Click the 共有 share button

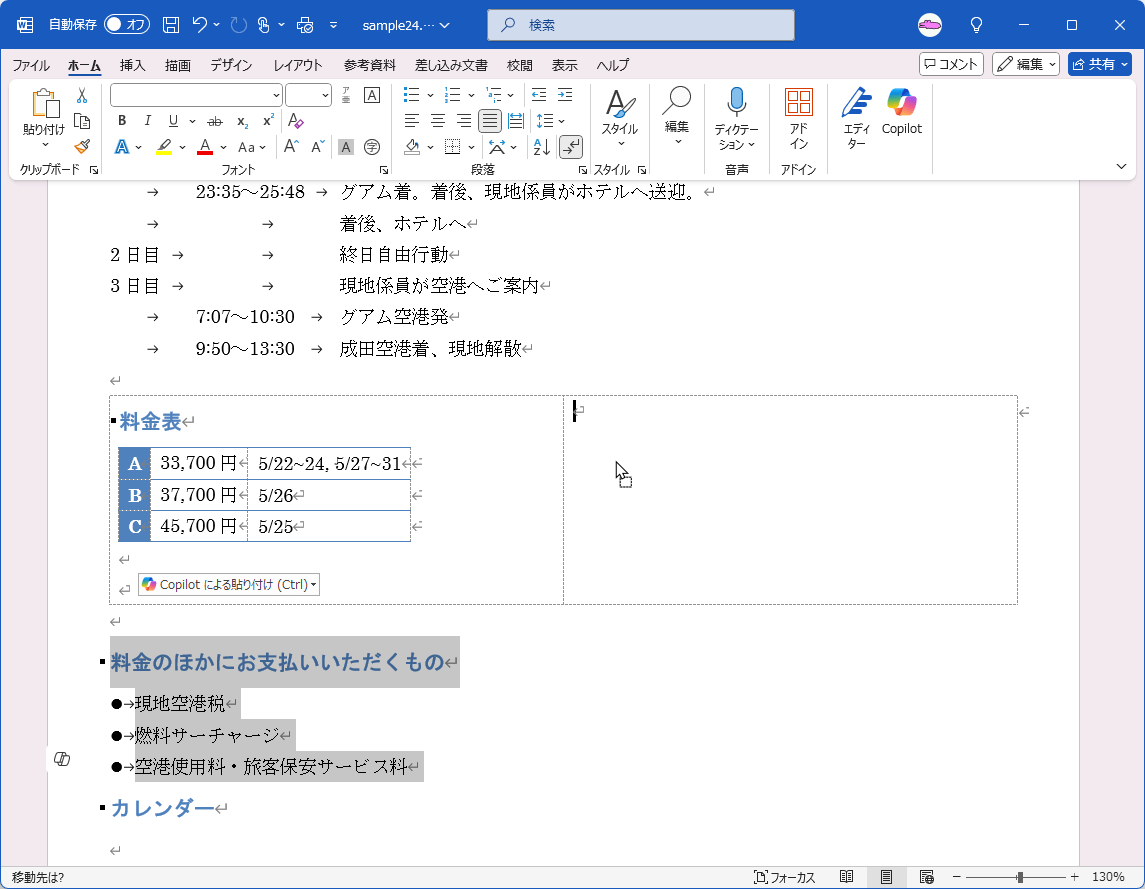(1099, 64)
